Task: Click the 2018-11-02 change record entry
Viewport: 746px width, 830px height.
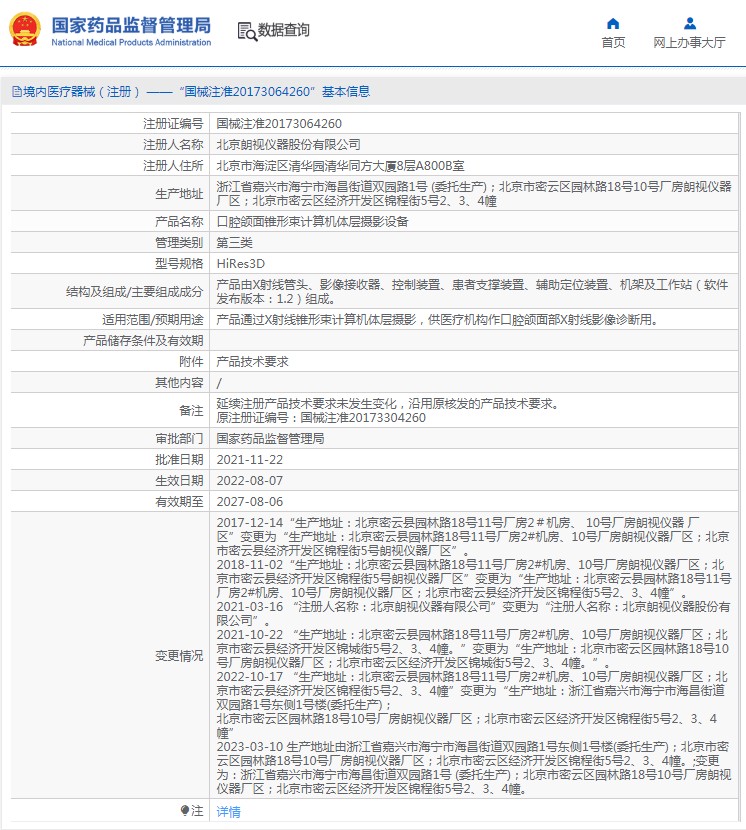Action: pyautogui.click(x=473, y=579)
